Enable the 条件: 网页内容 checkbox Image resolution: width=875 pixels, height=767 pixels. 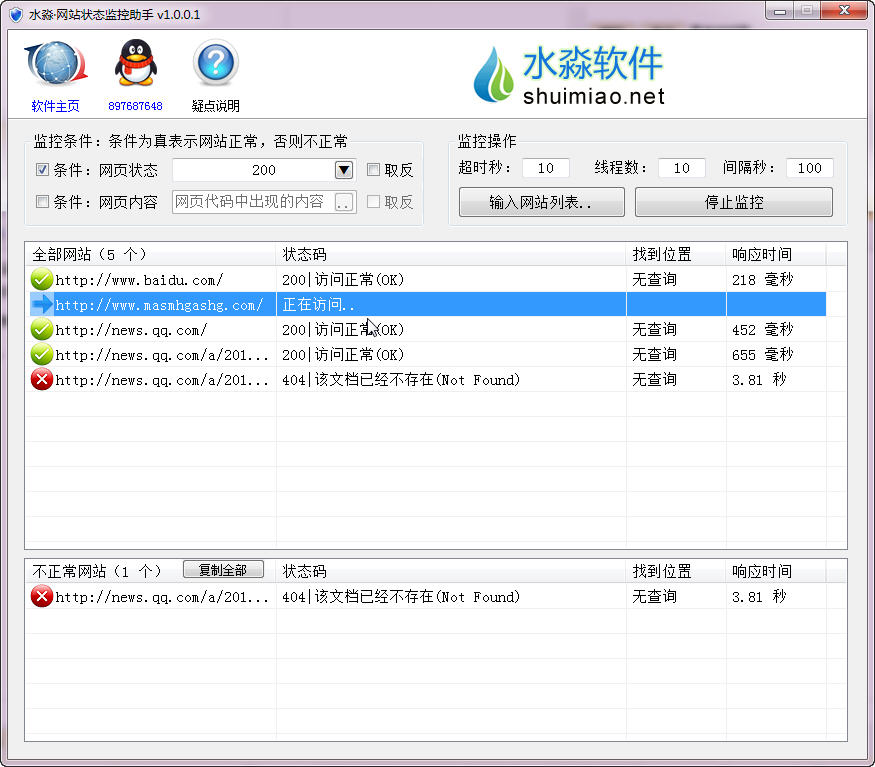coord(43,202)
